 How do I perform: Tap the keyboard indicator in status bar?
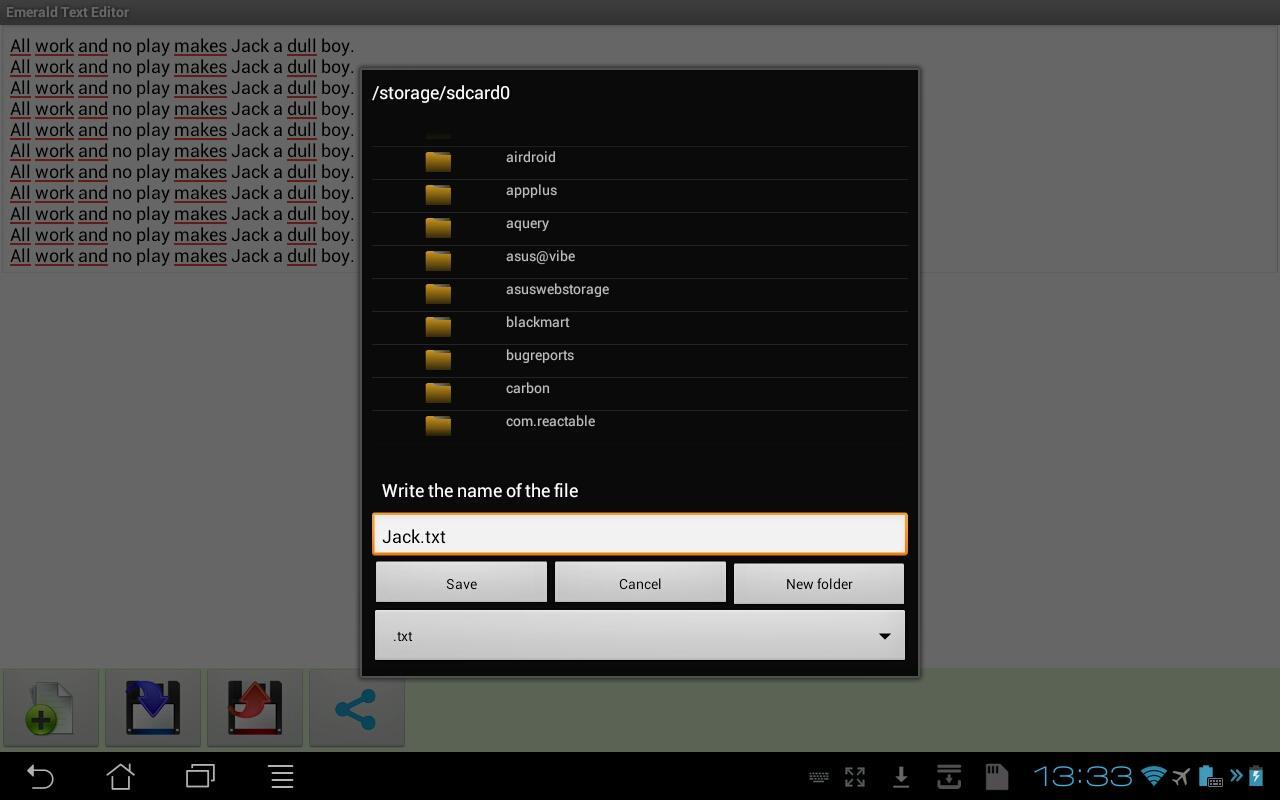point(818,777)
